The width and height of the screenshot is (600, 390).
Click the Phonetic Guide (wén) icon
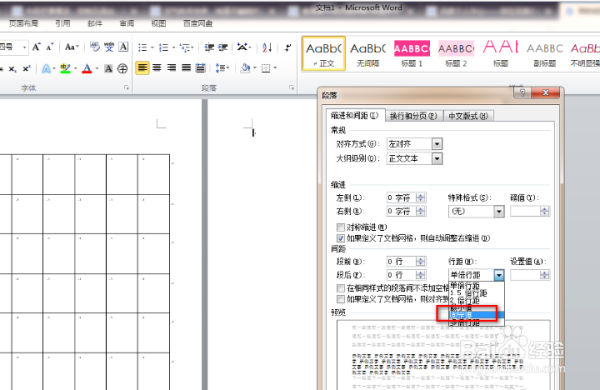pyautogui.click(x=109, y=47)
